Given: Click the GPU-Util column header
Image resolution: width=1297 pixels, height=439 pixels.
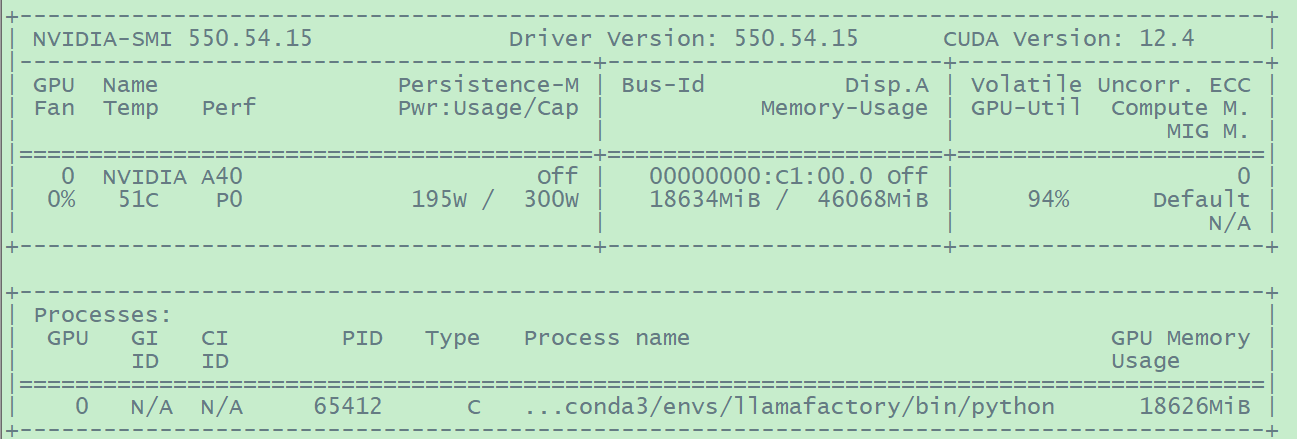Looking at the screenshot, I should [1026, 108].
